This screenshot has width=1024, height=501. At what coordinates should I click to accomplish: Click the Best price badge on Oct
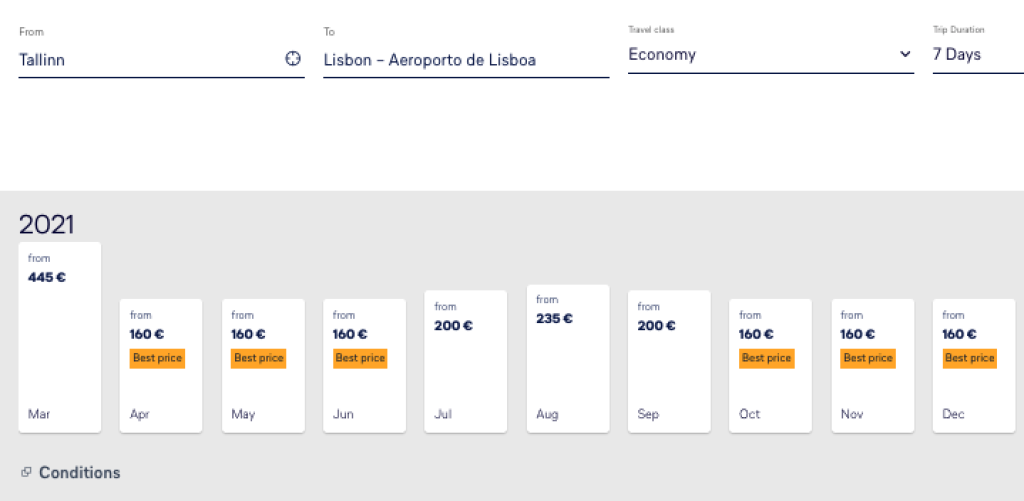click(767, 358)
